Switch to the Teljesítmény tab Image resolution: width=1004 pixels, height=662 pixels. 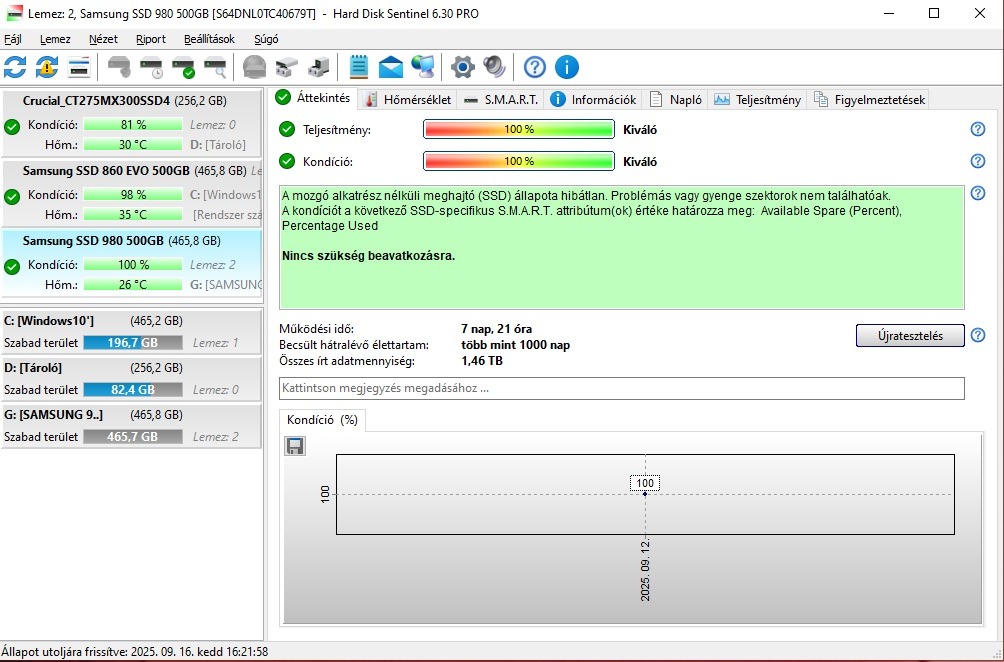[x=757, y=99]
